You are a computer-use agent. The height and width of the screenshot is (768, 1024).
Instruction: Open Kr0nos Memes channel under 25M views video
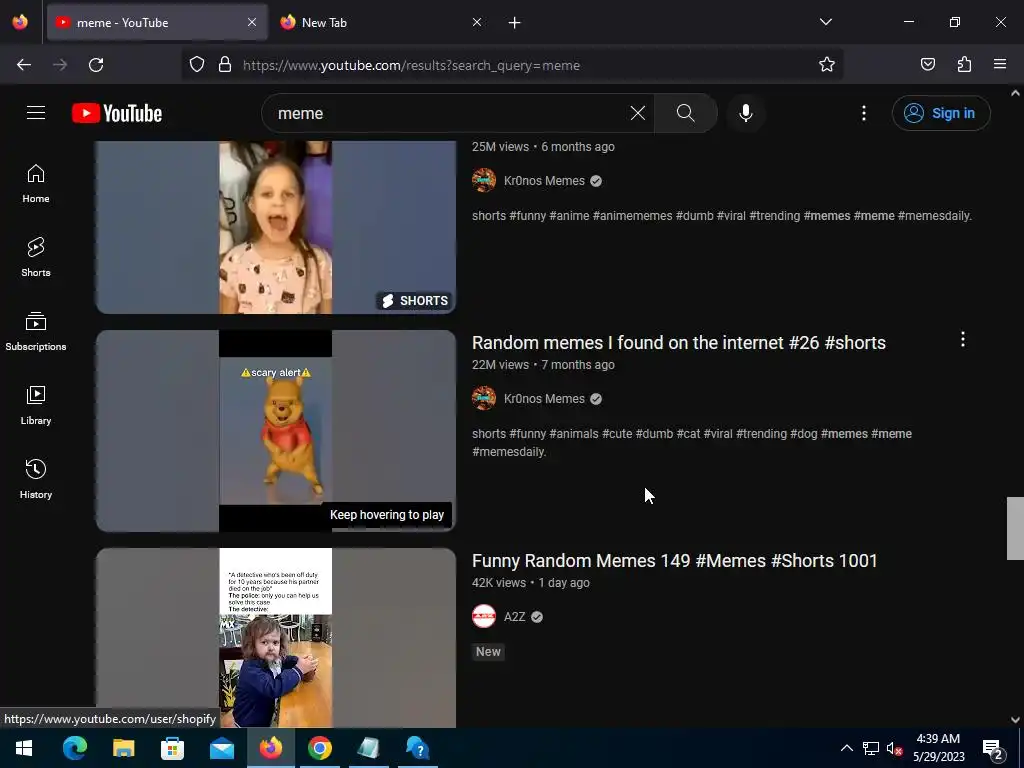click(x=544, y=181)
